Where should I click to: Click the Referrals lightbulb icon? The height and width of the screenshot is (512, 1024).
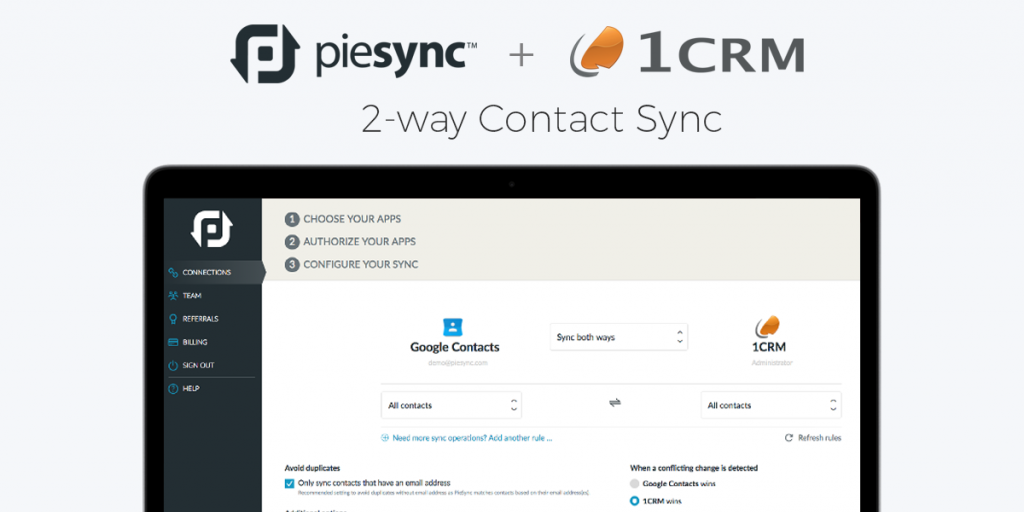click(173, 319)
